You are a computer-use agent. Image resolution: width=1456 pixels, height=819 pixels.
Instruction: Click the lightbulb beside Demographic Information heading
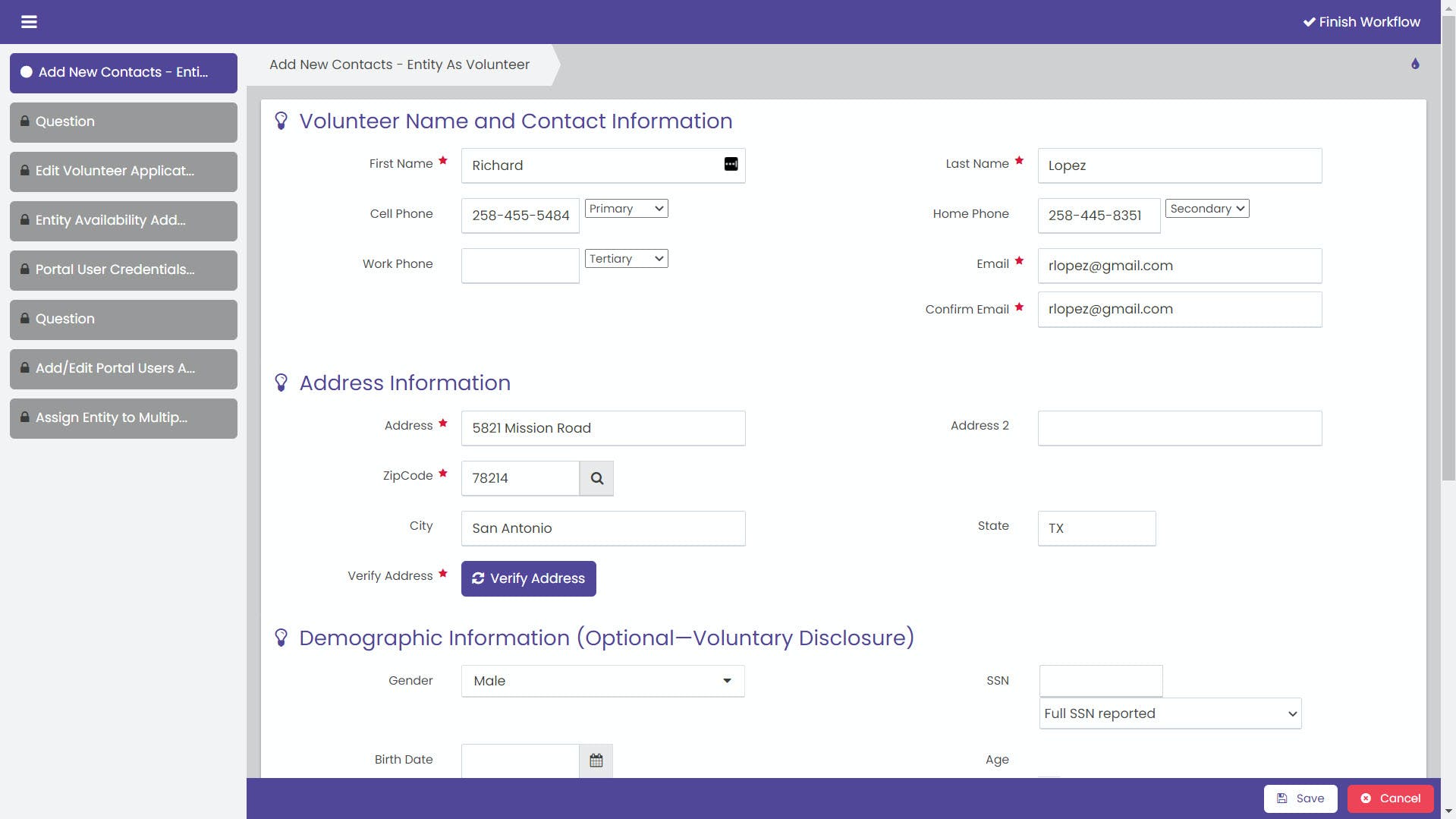pyautogui.click(x=281, y=638)
